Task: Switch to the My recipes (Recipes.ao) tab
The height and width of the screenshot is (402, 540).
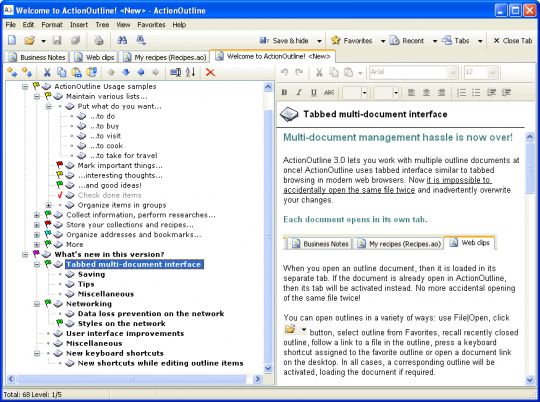Action: click(166, 57)
